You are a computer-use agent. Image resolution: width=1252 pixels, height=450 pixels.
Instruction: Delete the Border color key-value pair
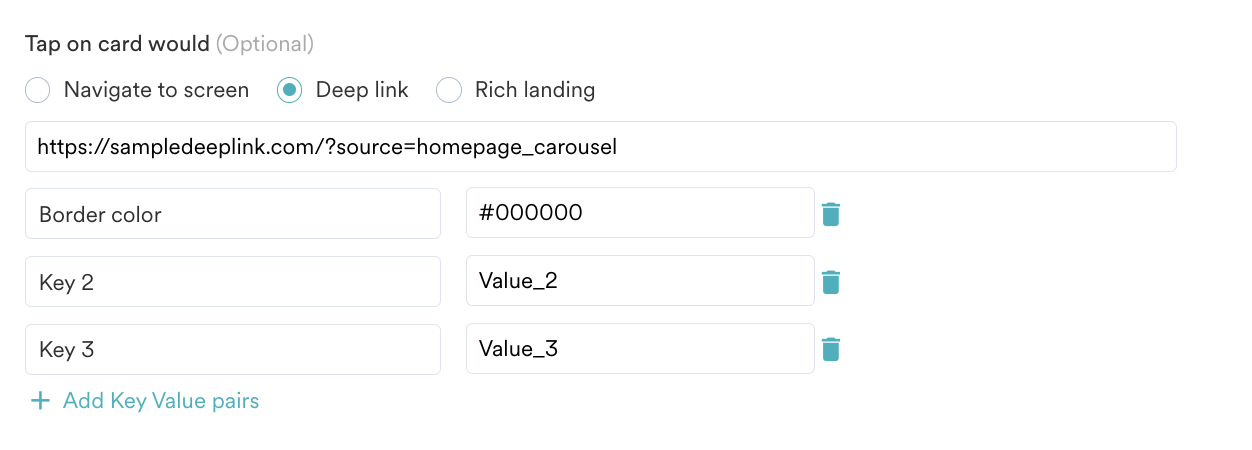(830, 214)
